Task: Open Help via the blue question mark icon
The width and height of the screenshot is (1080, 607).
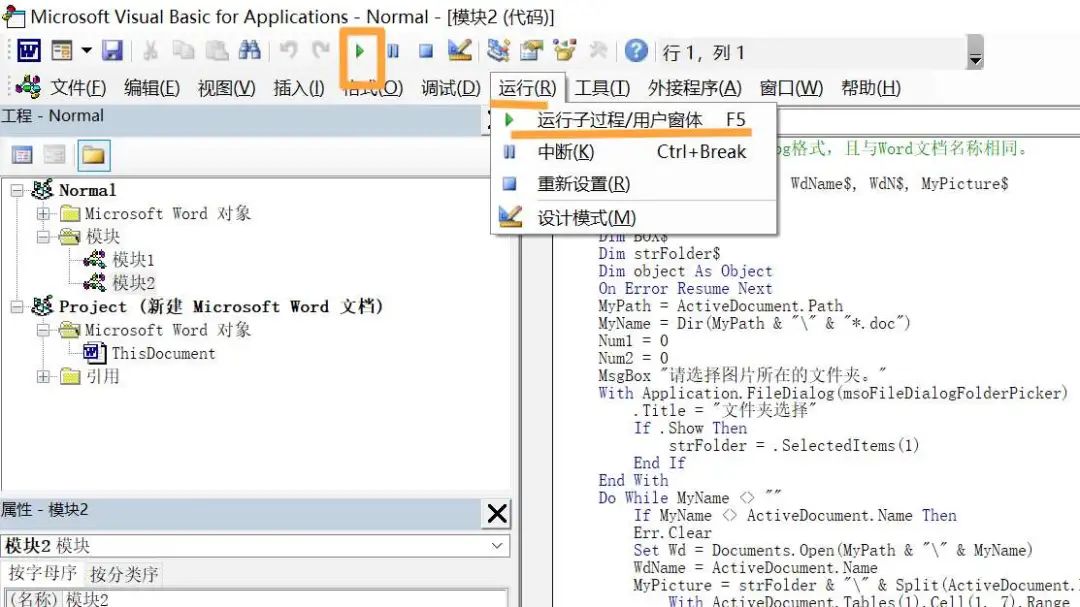Action: (x=636, y=51)
